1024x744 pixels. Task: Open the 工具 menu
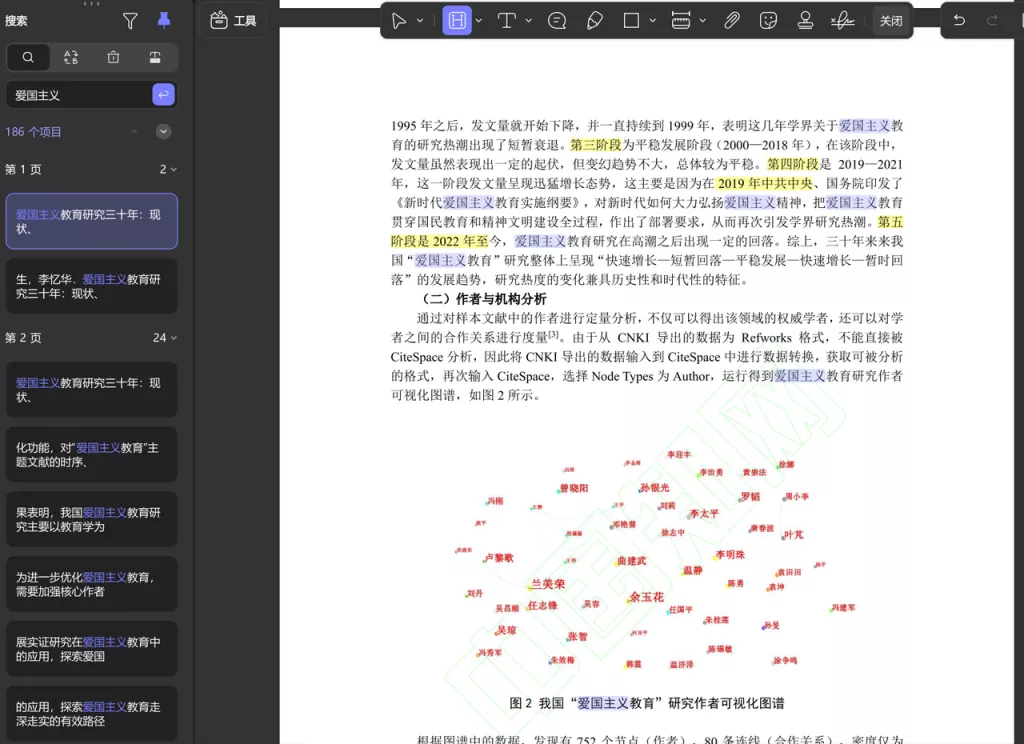click(x=232, y=19)
